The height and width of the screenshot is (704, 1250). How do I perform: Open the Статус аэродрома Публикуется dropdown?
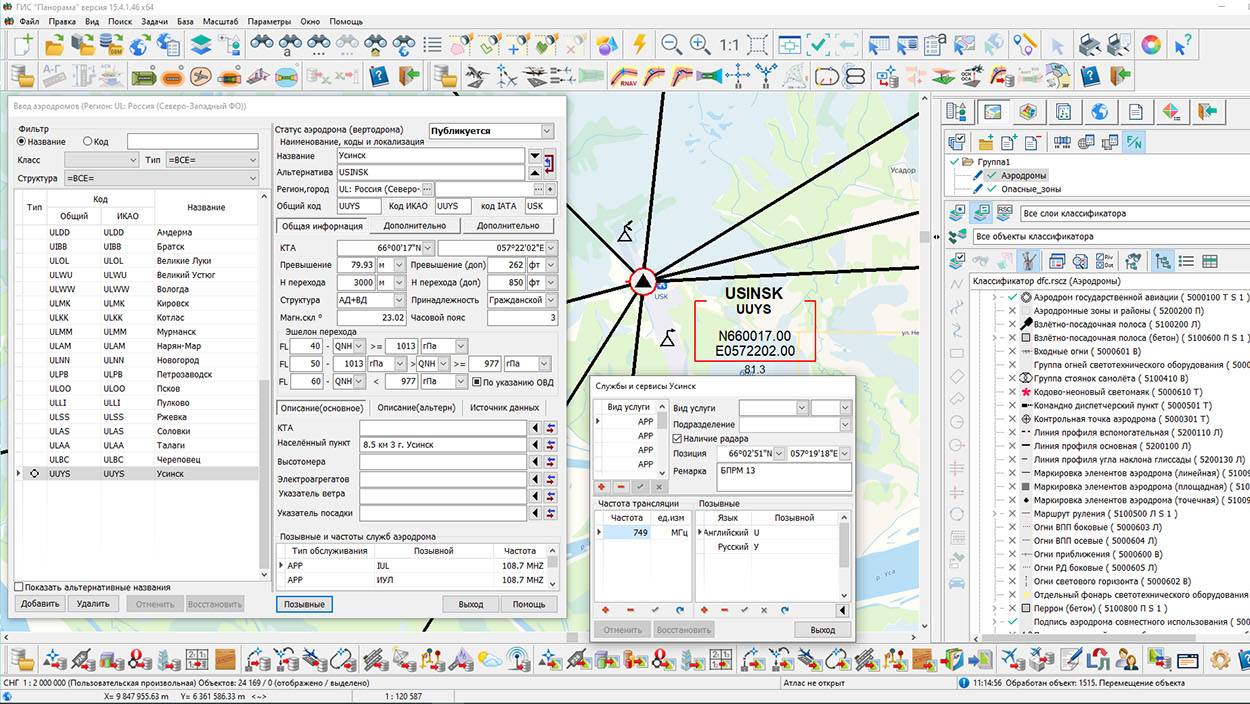(x=546, y=130)
